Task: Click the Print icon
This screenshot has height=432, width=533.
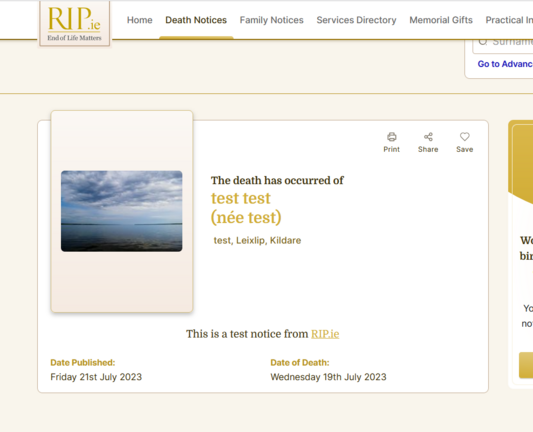Action: (392, 137)
